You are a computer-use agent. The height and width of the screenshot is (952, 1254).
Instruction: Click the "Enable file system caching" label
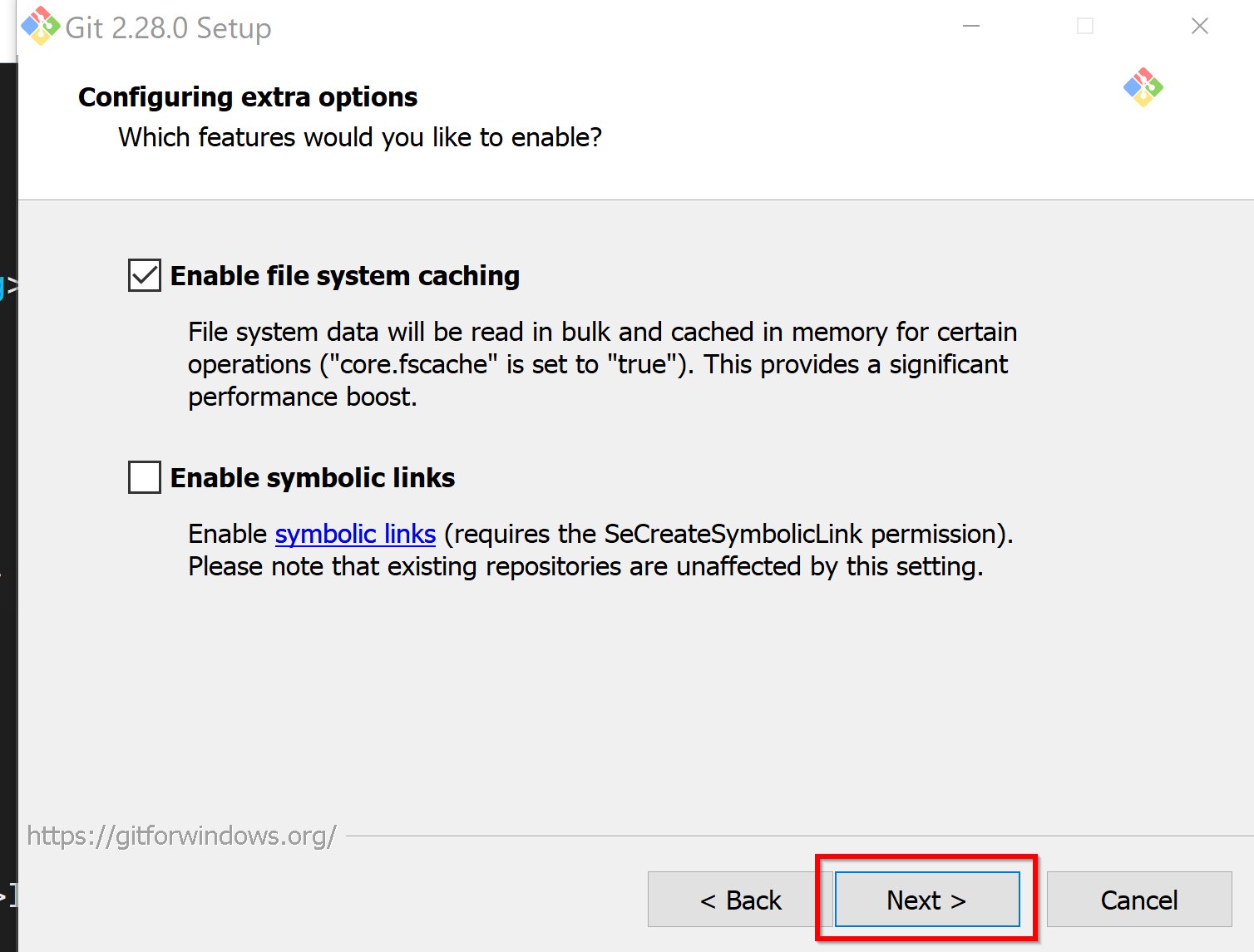click(x=345, y=275)
